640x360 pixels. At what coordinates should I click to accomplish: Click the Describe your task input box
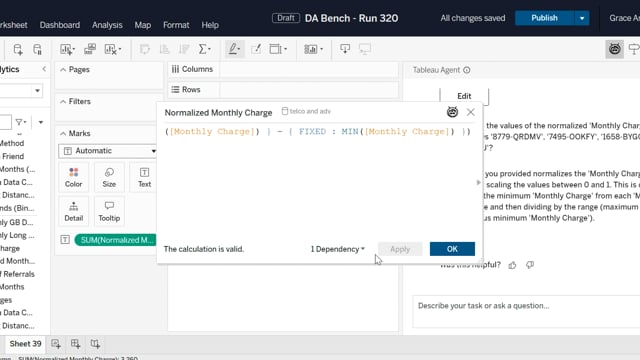point(526,311)
